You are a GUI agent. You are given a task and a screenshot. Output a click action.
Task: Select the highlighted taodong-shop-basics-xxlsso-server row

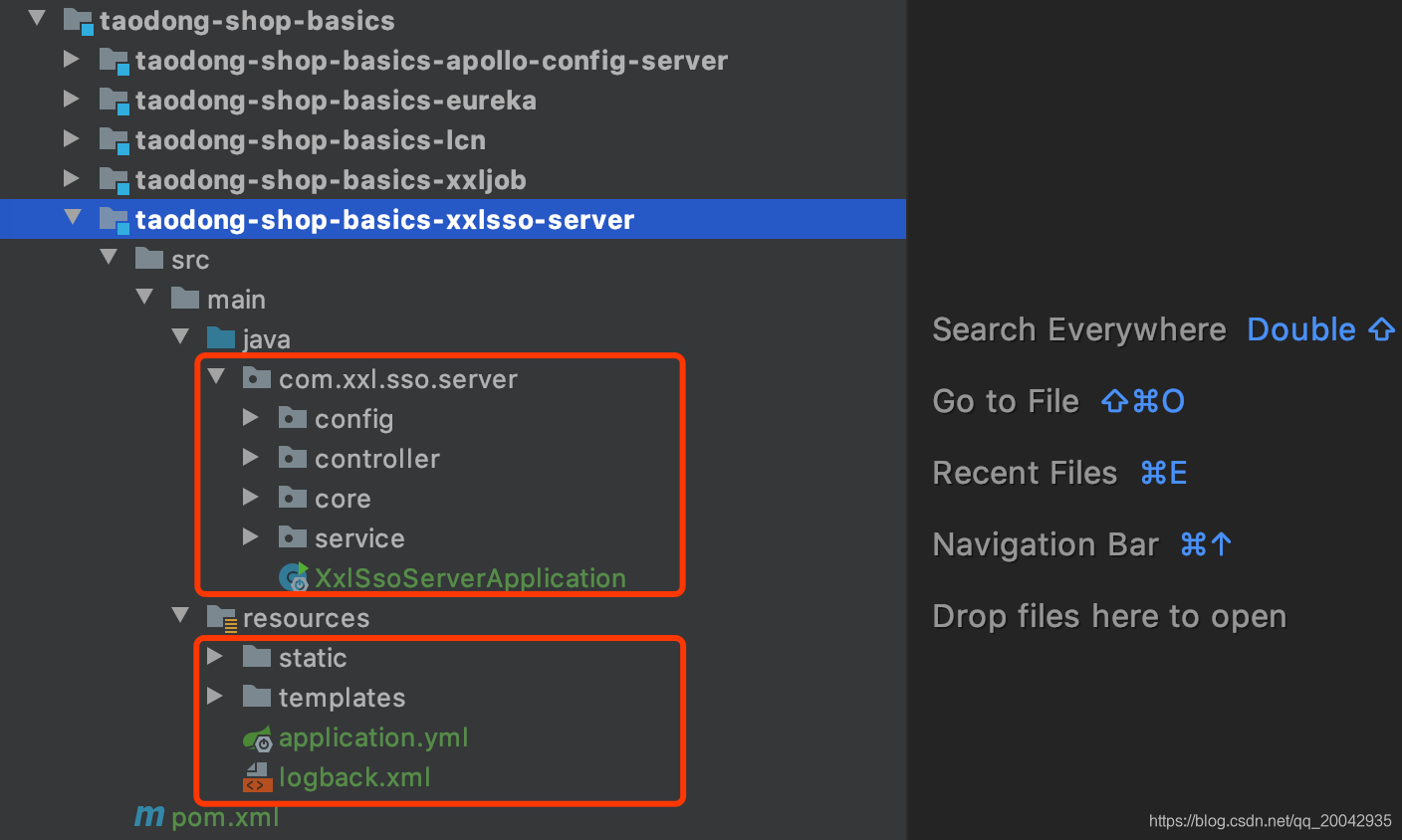(x=453, y=219)
